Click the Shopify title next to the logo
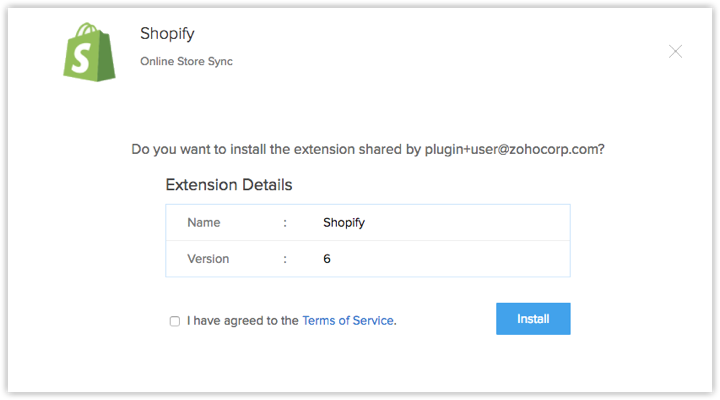Screen dimensions: 720x400 point(164,32)
